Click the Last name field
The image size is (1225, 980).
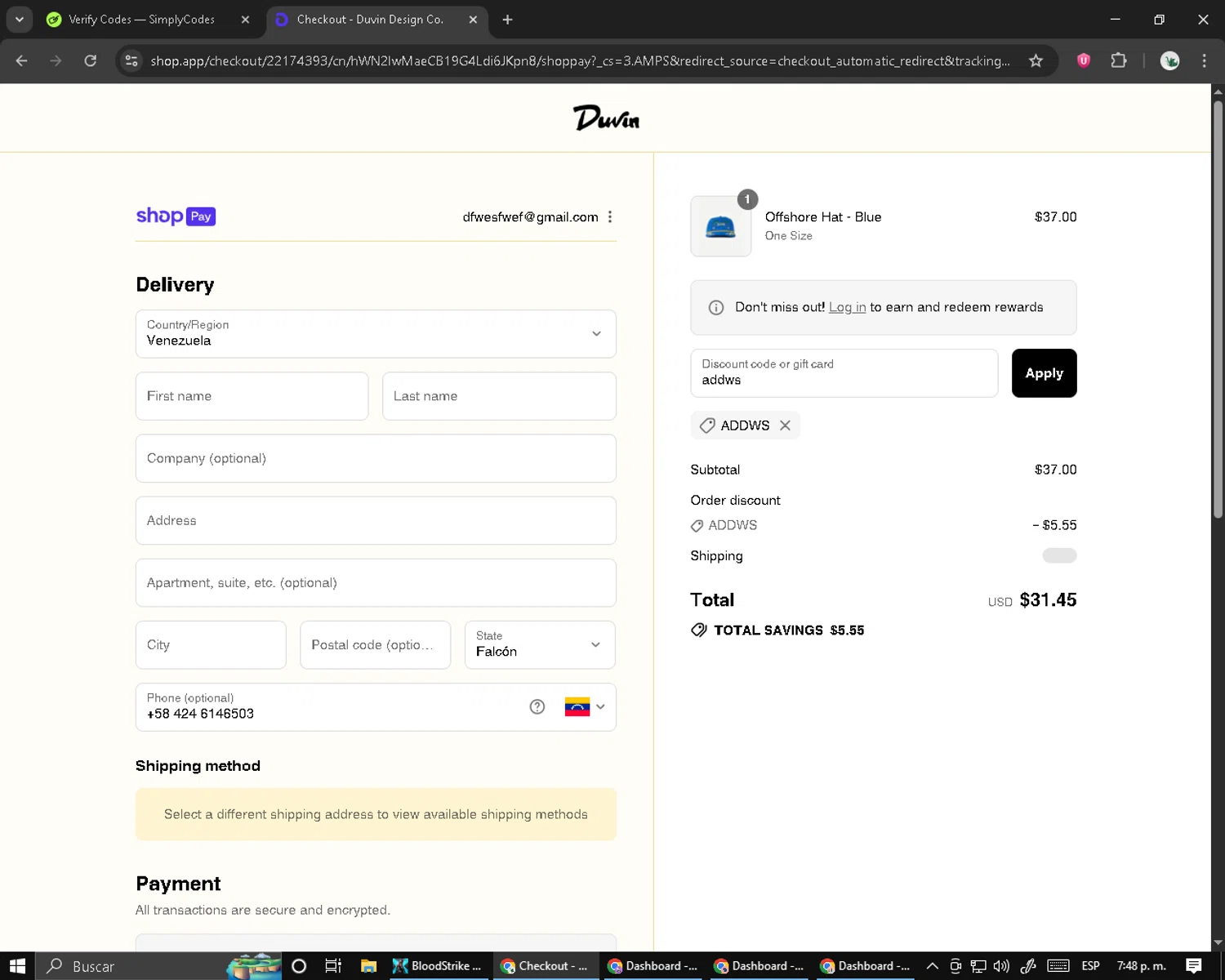[x=499, y=396]
